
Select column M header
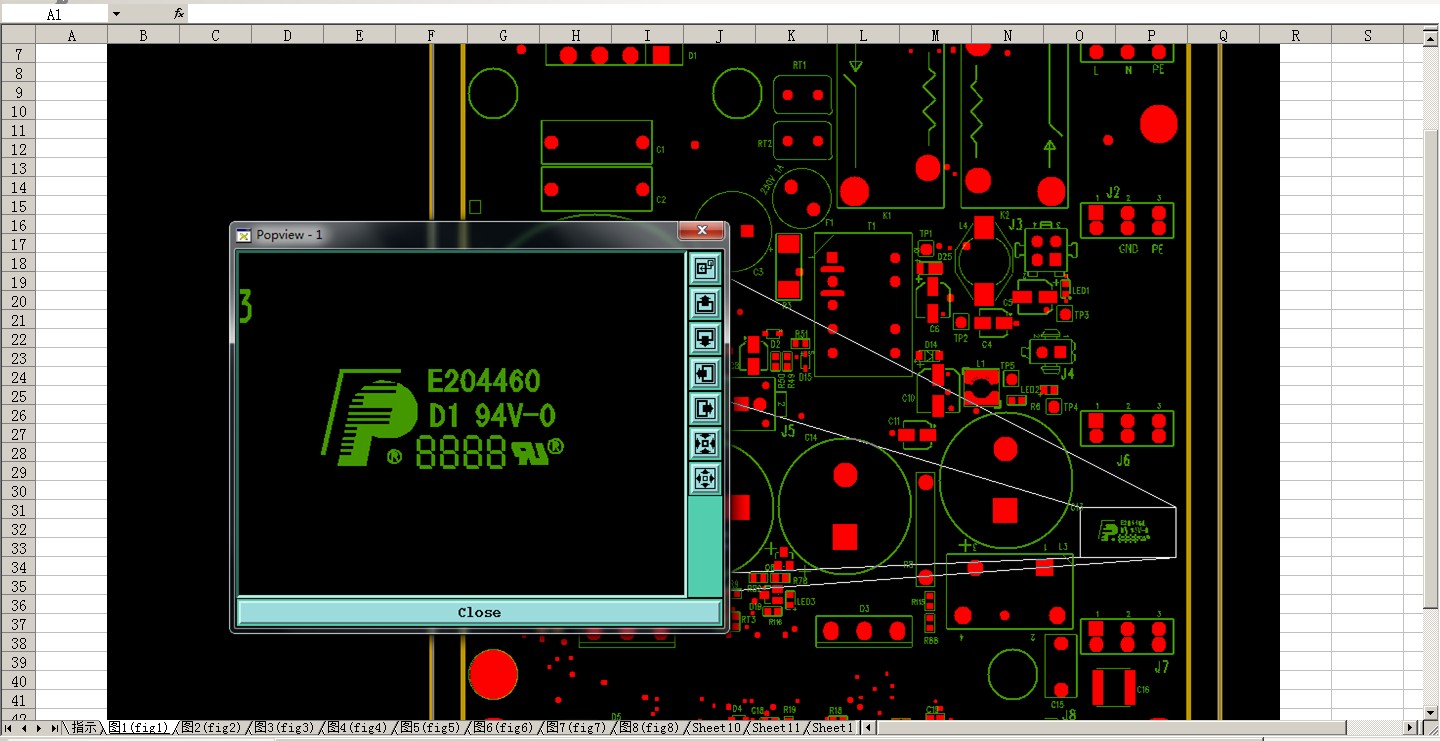pos(936,35)
